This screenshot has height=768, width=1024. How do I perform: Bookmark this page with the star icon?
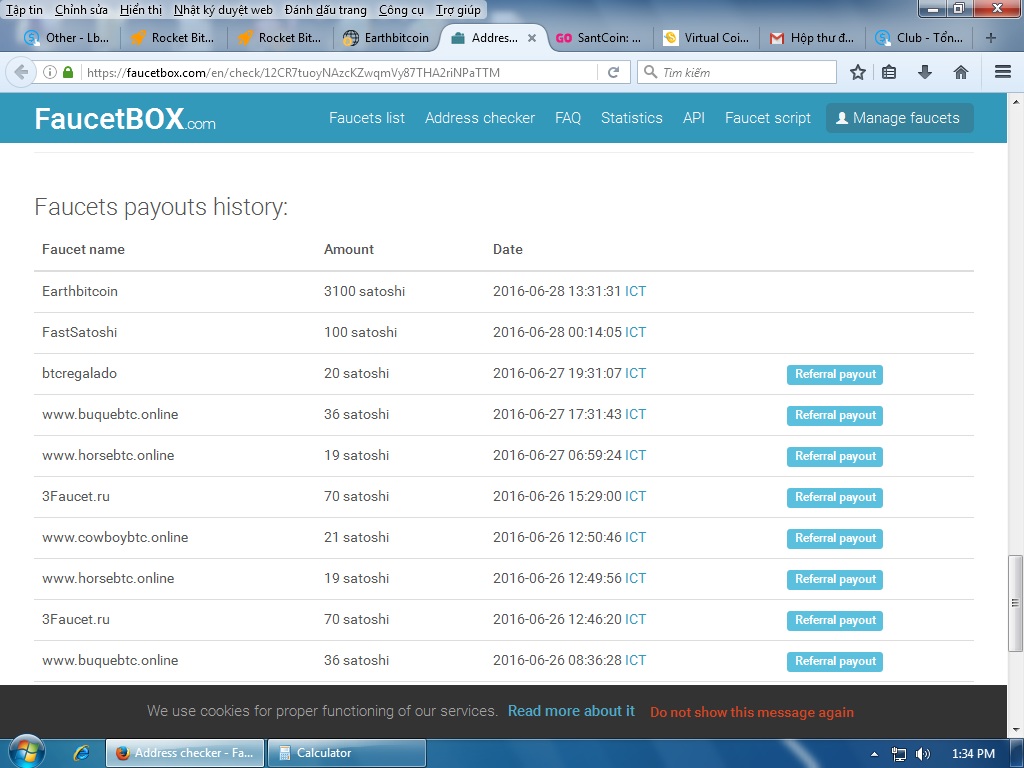click(x=858, y=72)
